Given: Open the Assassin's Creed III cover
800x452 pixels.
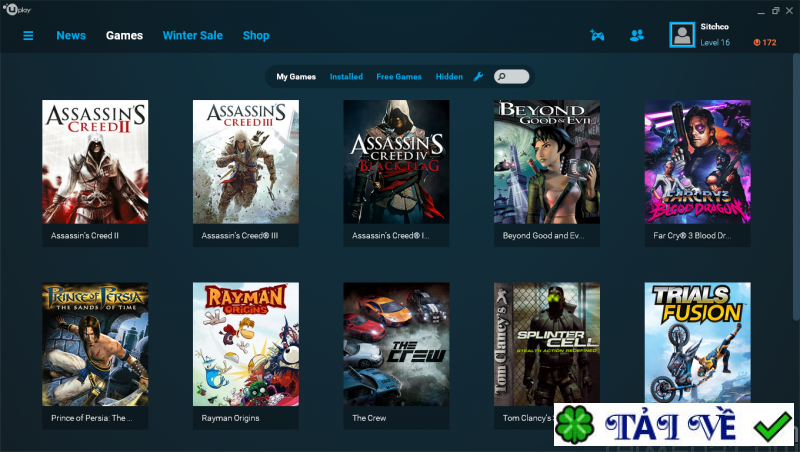Looking at the screenshot, I should (245, 162).
